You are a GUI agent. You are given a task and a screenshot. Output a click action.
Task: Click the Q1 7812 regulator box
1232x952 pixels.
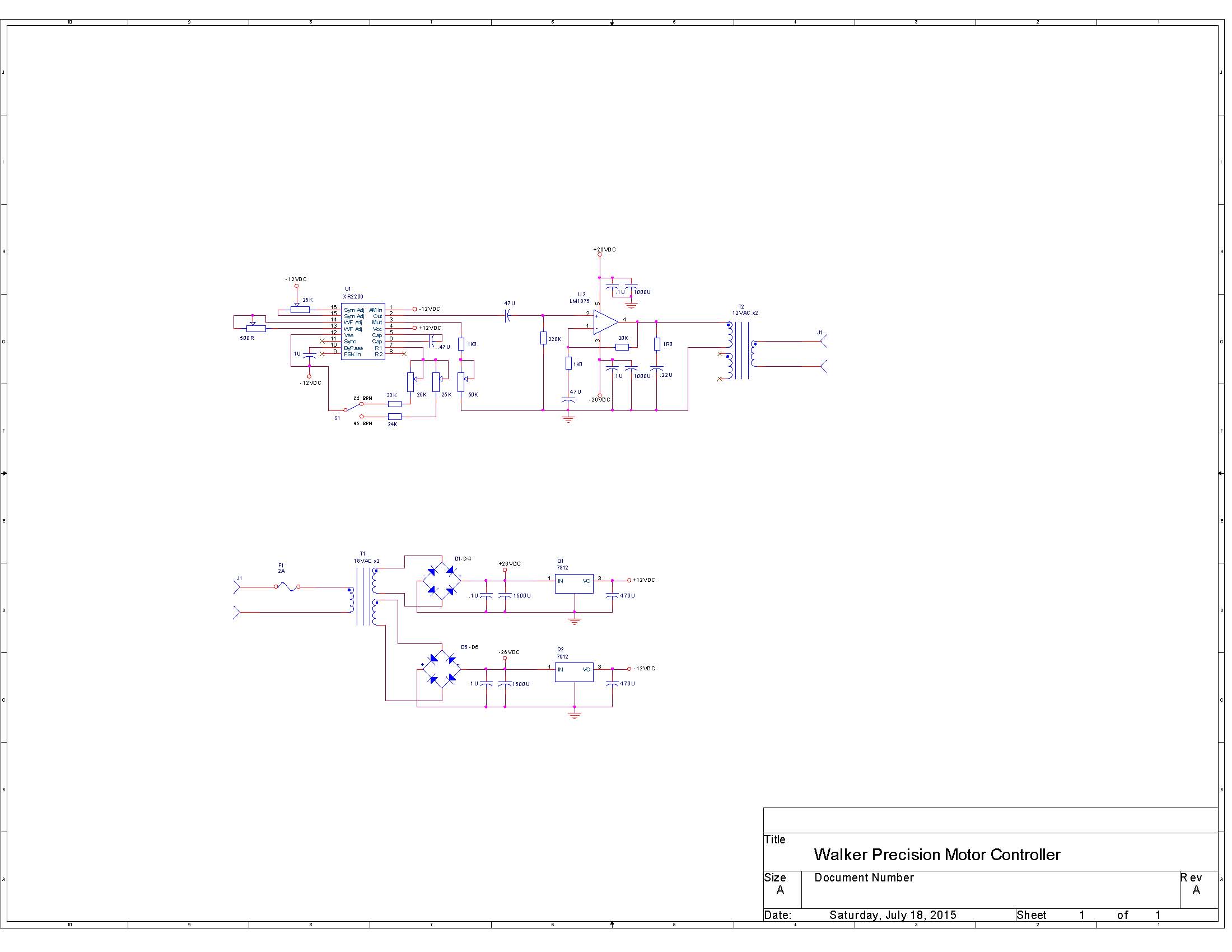coord(573,584)
